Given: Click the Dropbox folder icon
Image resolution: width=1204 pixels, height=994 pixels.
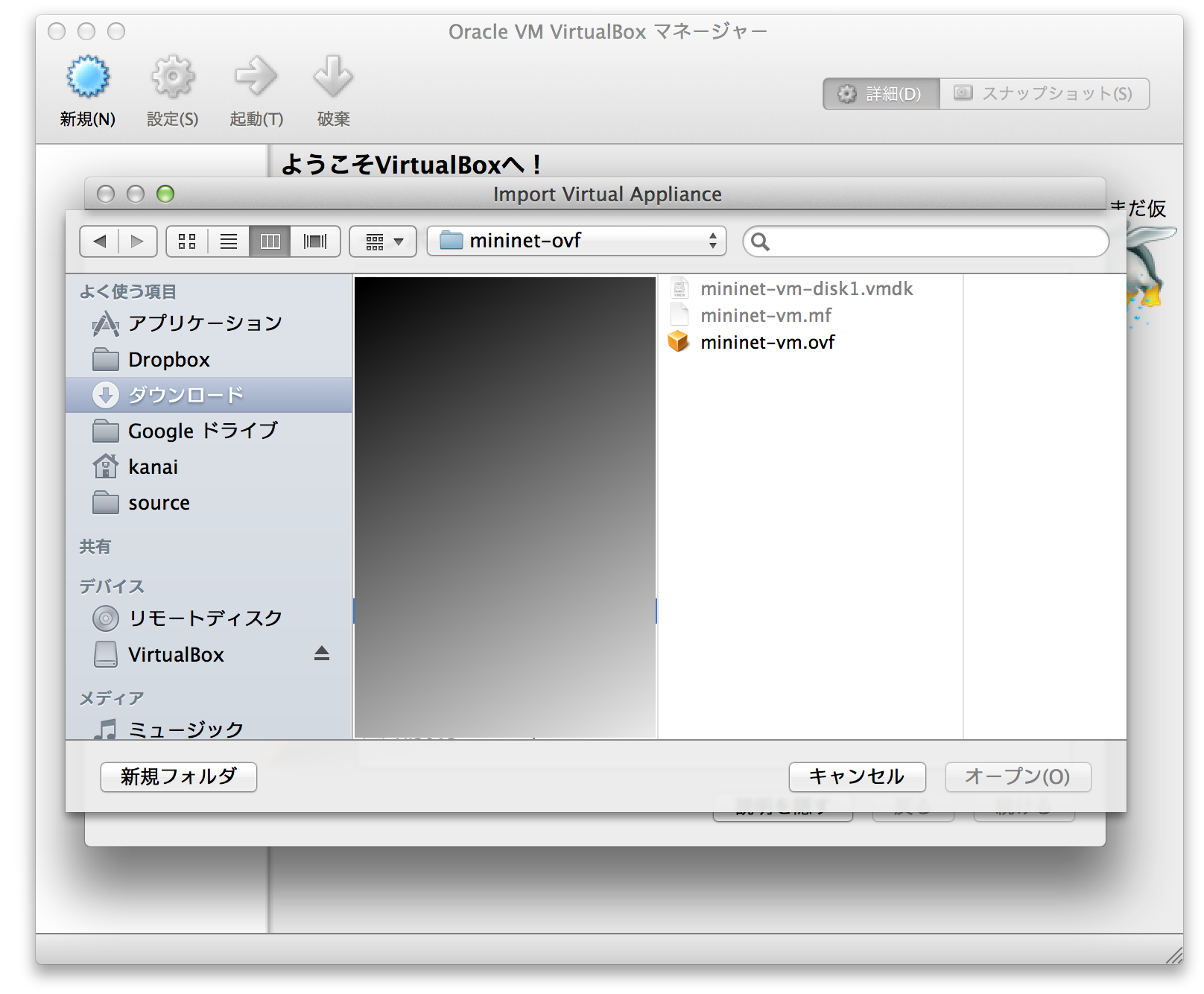Looking at the screenshot, I should 106,359.
